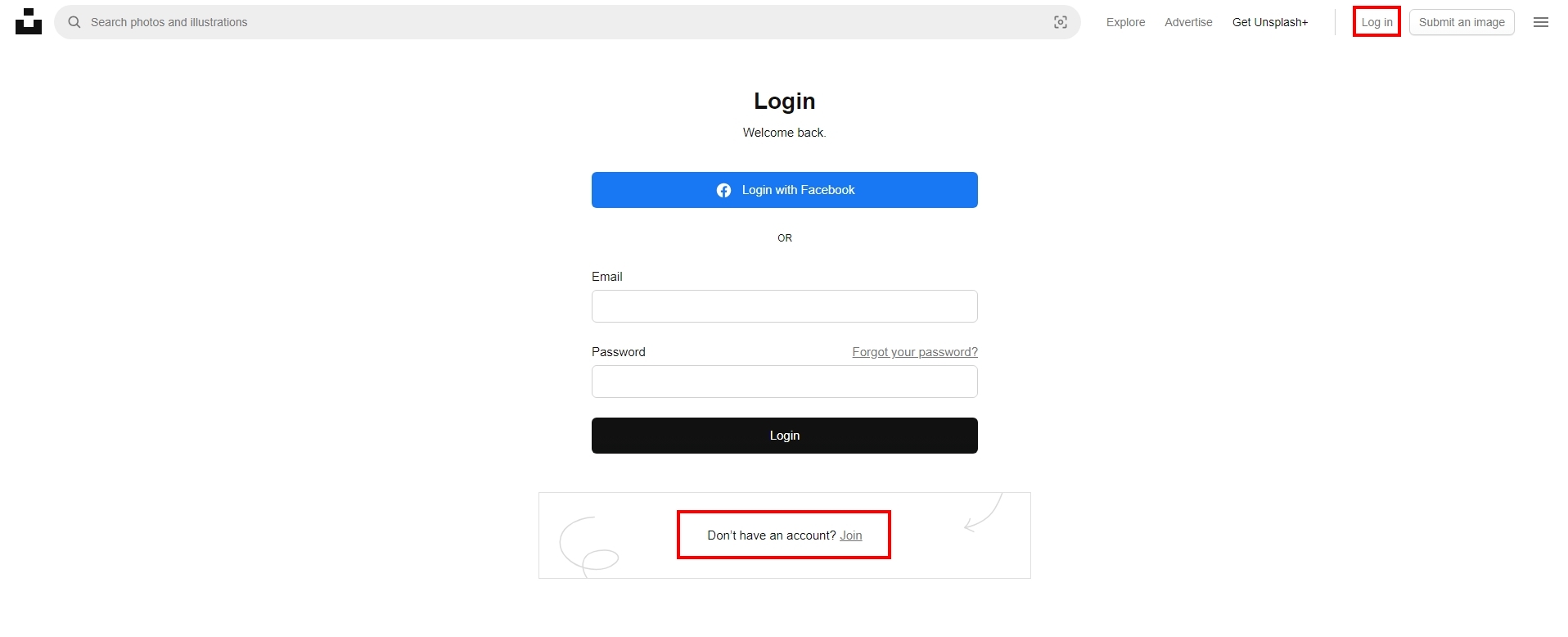The width and height of the screenshot is (1568, 637).
Task: Open the Forgot your password link
Action: [914, 352]
